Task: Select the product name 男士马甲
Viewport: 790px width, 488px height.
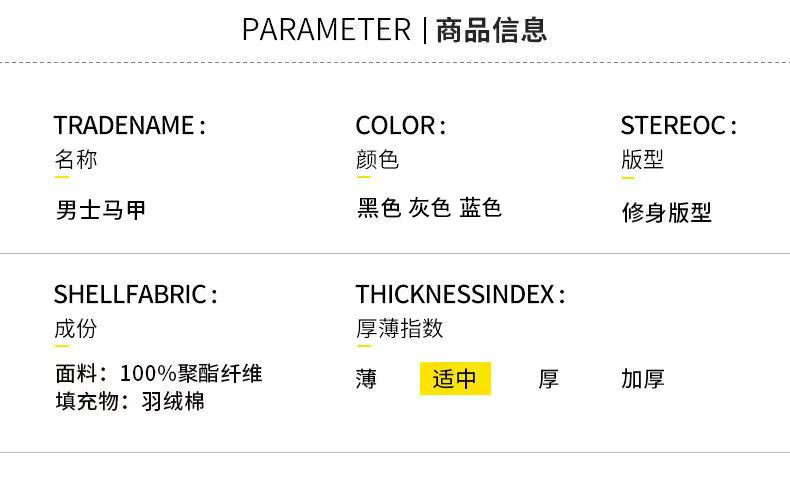Action: pyautogui.click(x=101, y=211)
